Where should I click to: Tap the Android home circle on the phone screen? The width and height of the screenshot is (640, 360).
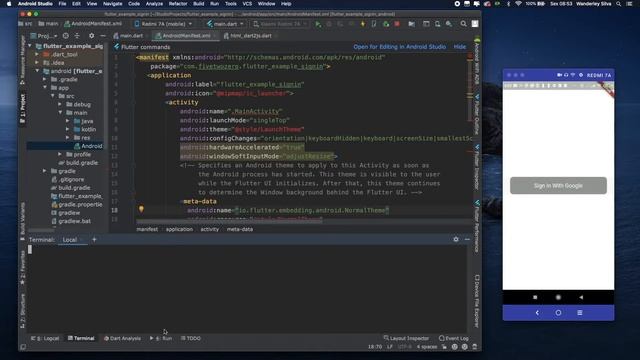tap(558, 297)
